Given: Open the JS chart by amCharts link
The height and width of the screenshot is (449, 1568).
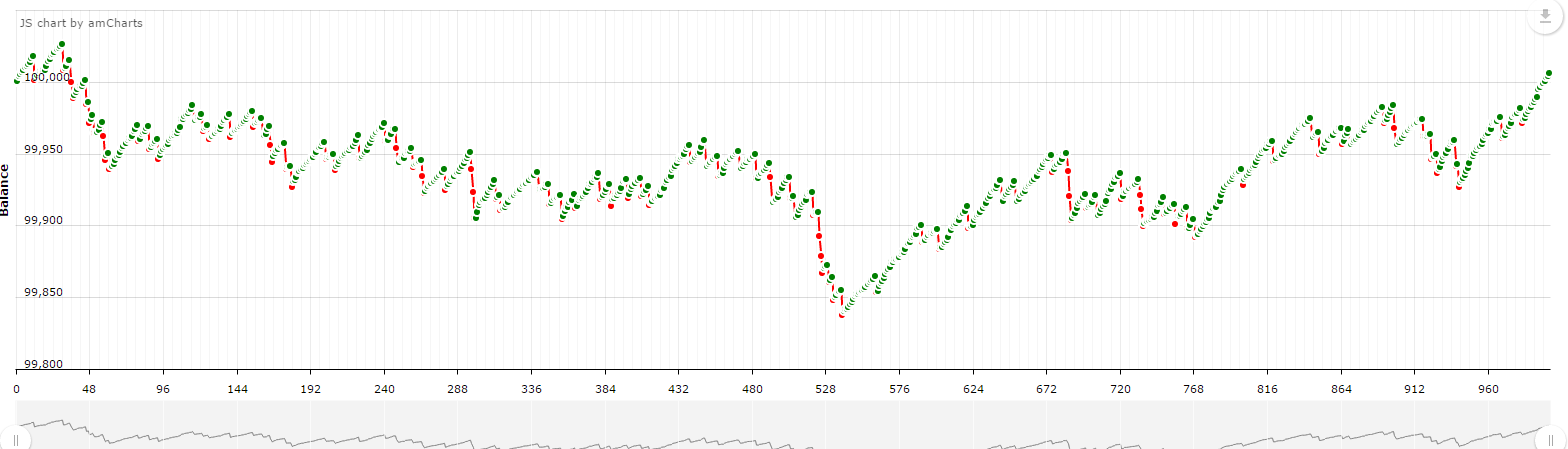Looking at the screenshot, I should pyautogui.click(x=81, y=22).
